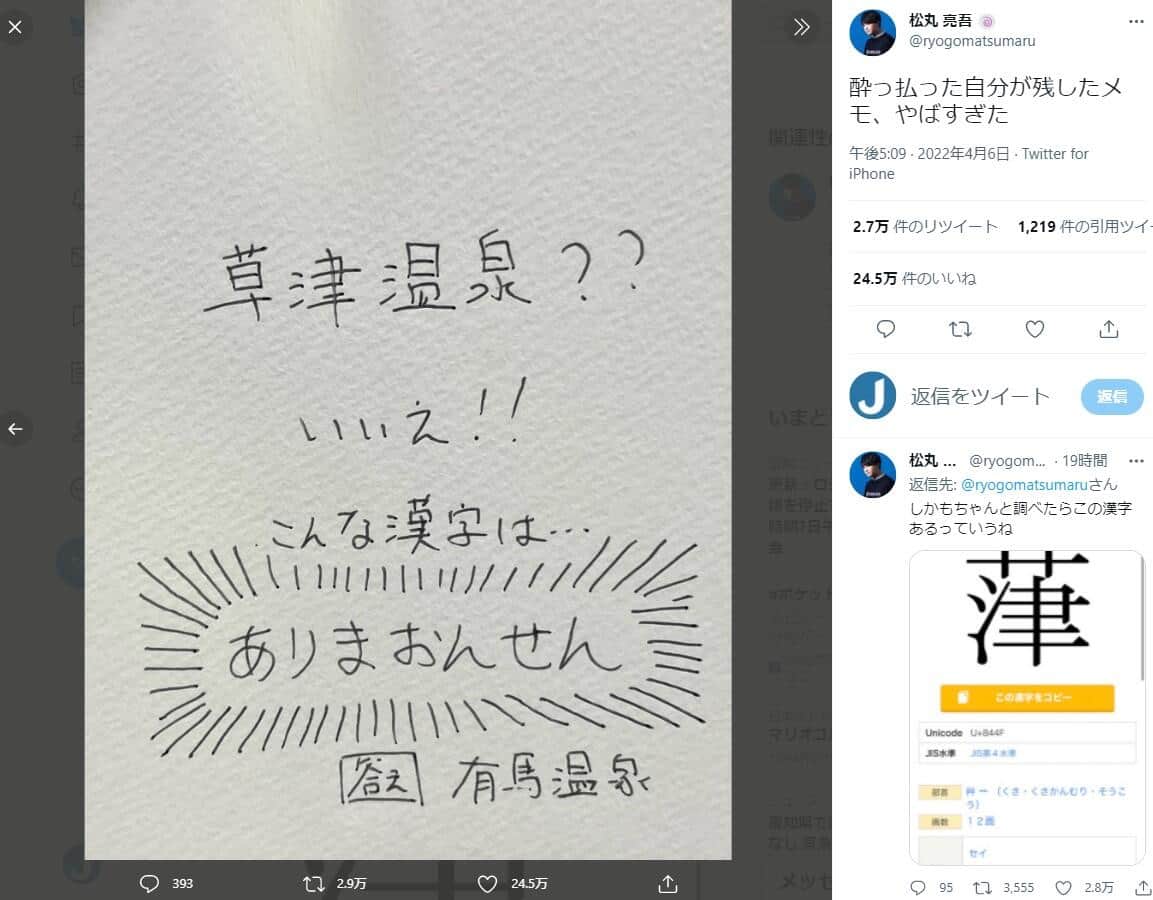Open the kanji 葎 screenshot thumbnail
This screenshot has height=900, width=1153.
pyautogui.click(x=1027, y=707)
